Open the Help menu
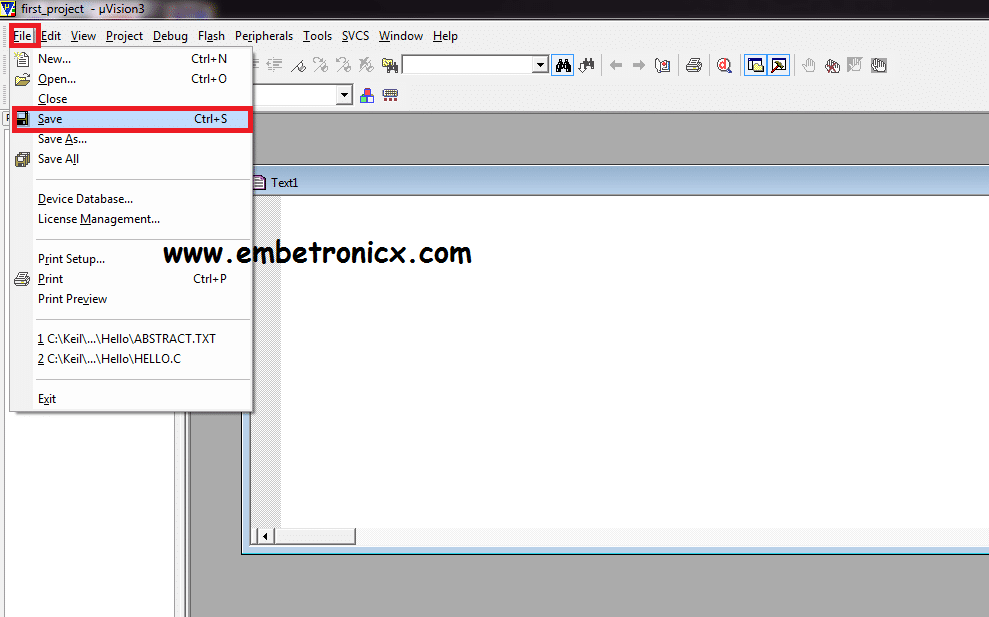The image size is (989, 617). (445, 36)
